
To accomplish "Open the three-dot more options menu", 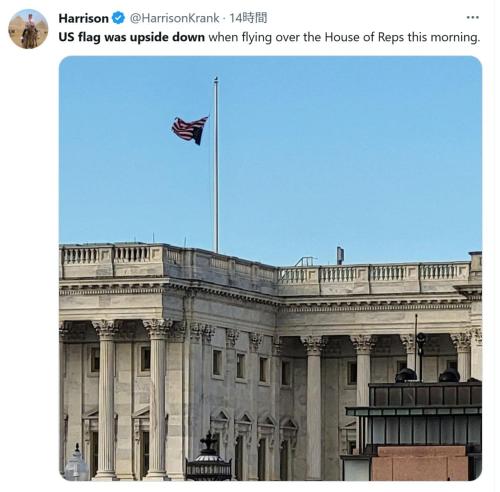I will (472, 18).
